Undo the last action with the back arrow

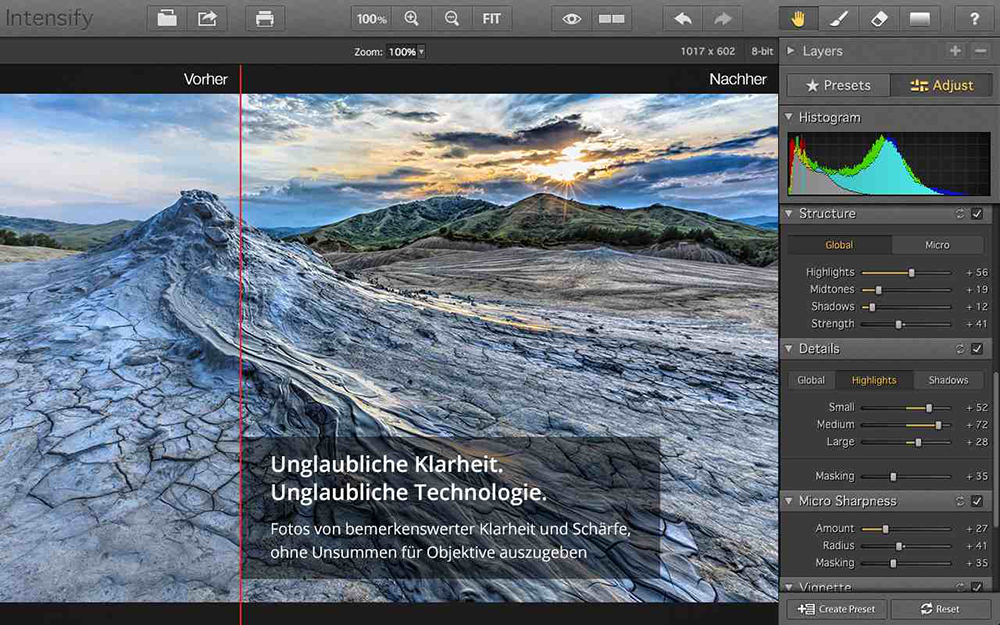tap(683, 18)
